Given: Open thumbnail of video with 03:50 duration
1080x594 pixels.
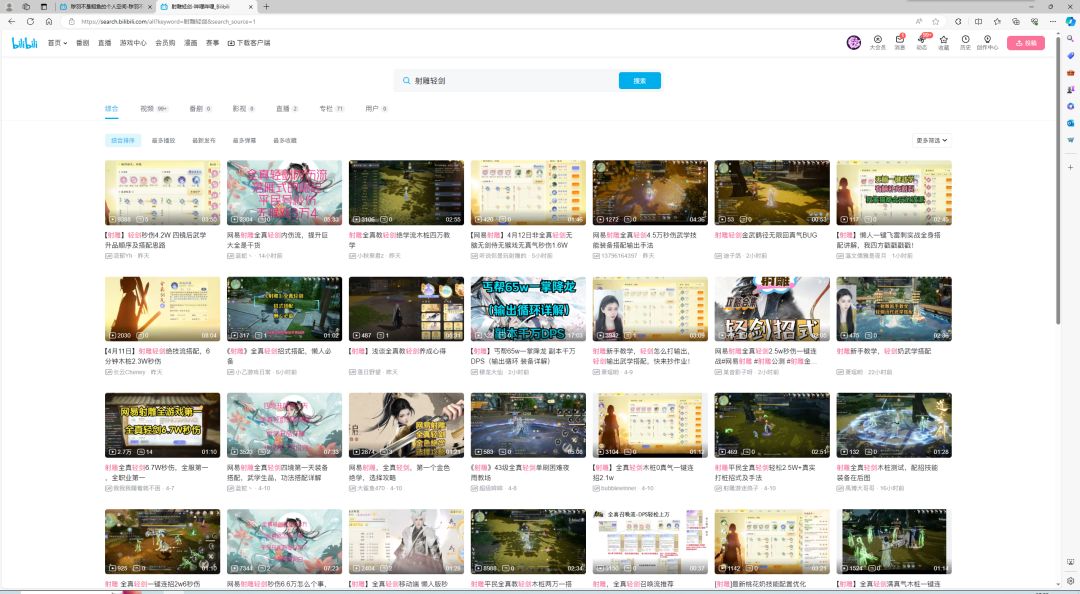Looking at the screenshot, I should 163,192.
